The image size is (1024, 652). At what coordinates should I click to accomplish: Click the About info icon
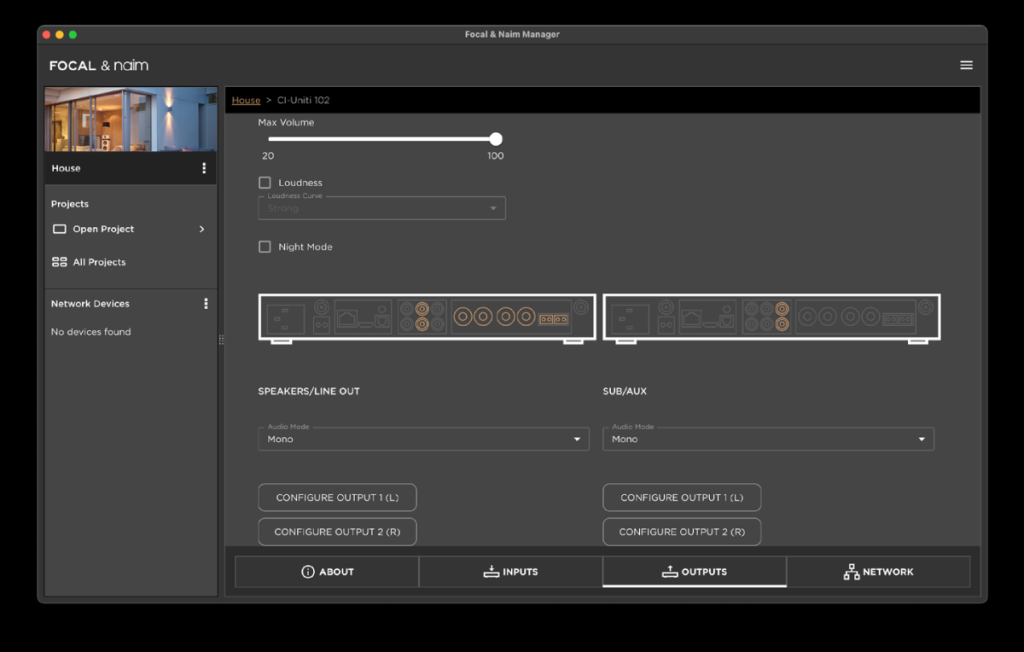[308, 572]
